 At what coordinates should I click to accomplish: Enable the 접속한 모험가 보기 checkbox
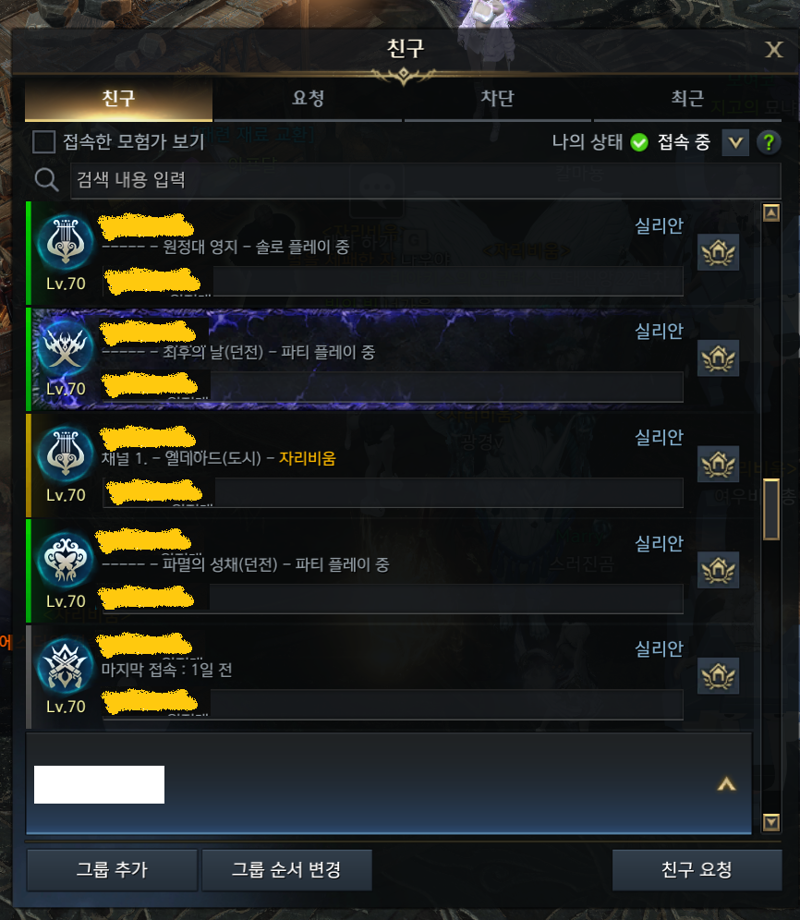(43, 142)
